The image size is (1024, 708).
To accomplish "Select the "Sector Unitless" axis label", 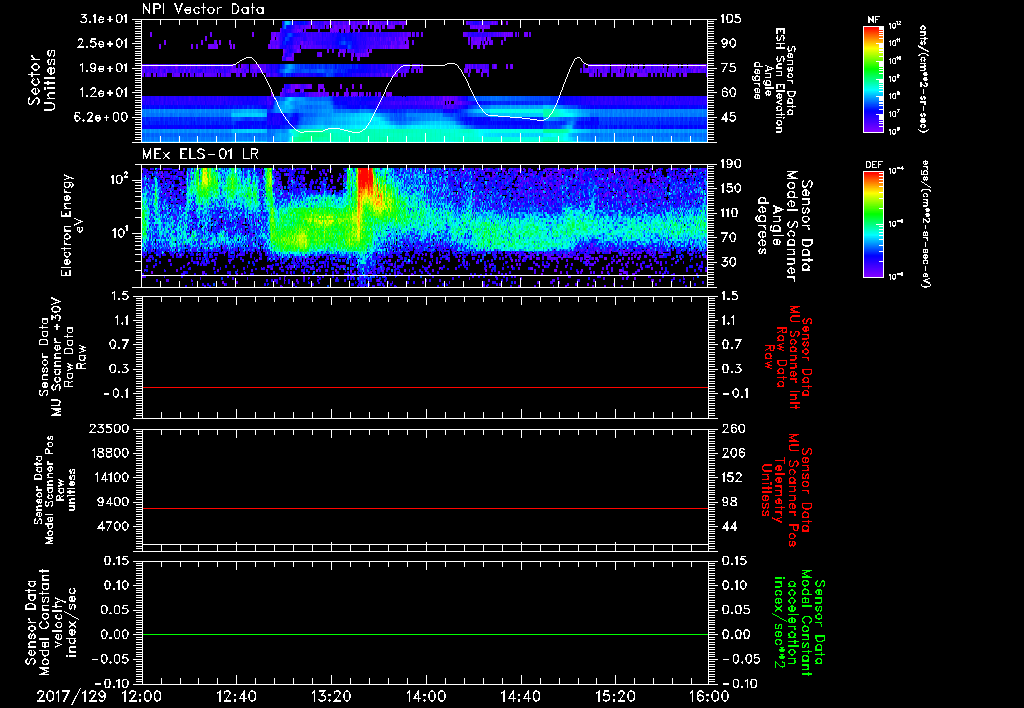I will coord(42,80).
